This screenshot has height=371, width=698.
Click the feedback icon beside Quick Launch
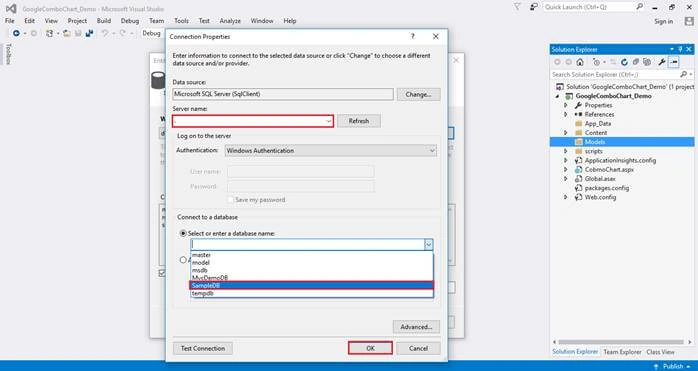(534, 7)
